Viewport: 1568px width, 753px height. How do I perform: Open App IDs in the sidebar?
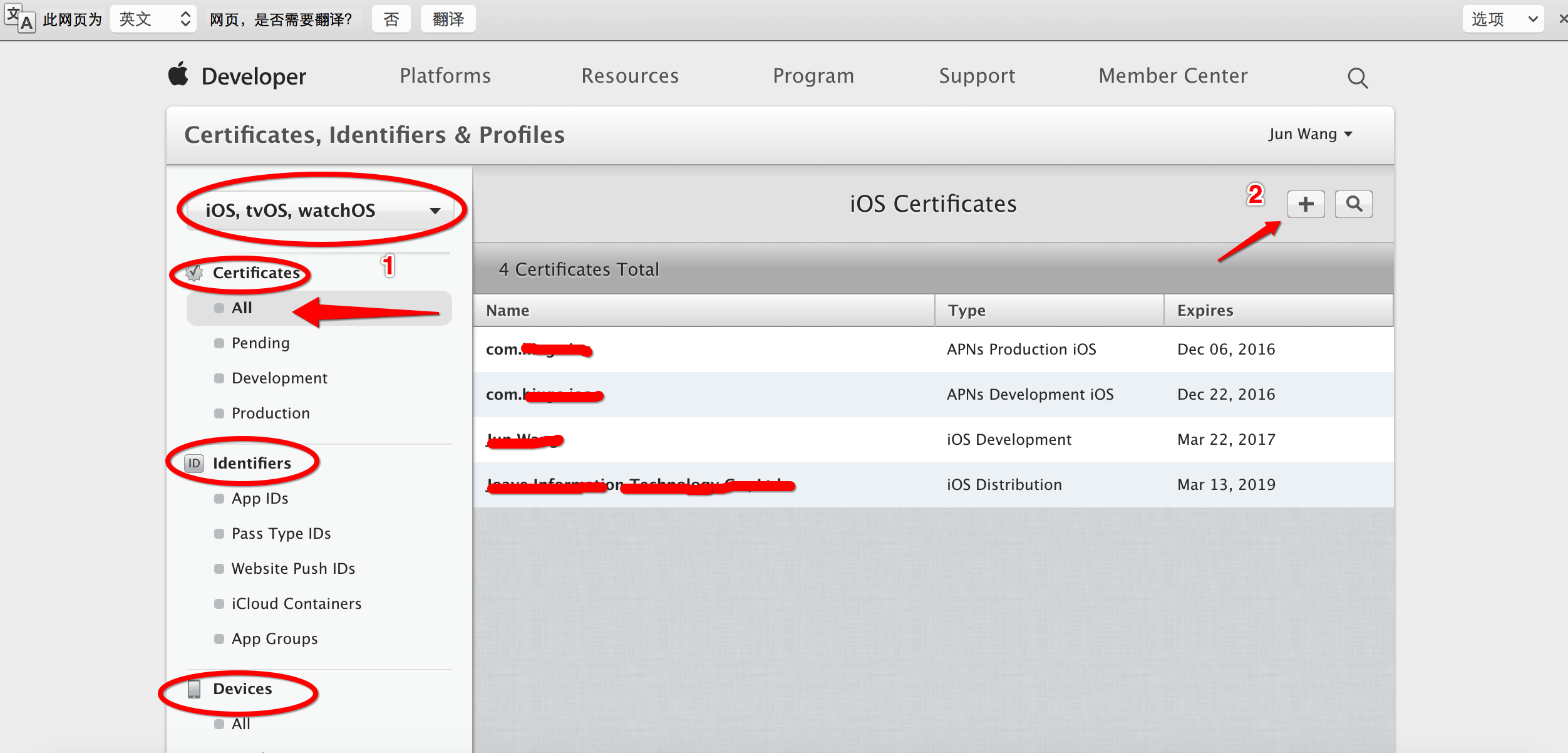pyautogui.click(x=259, y=499)
